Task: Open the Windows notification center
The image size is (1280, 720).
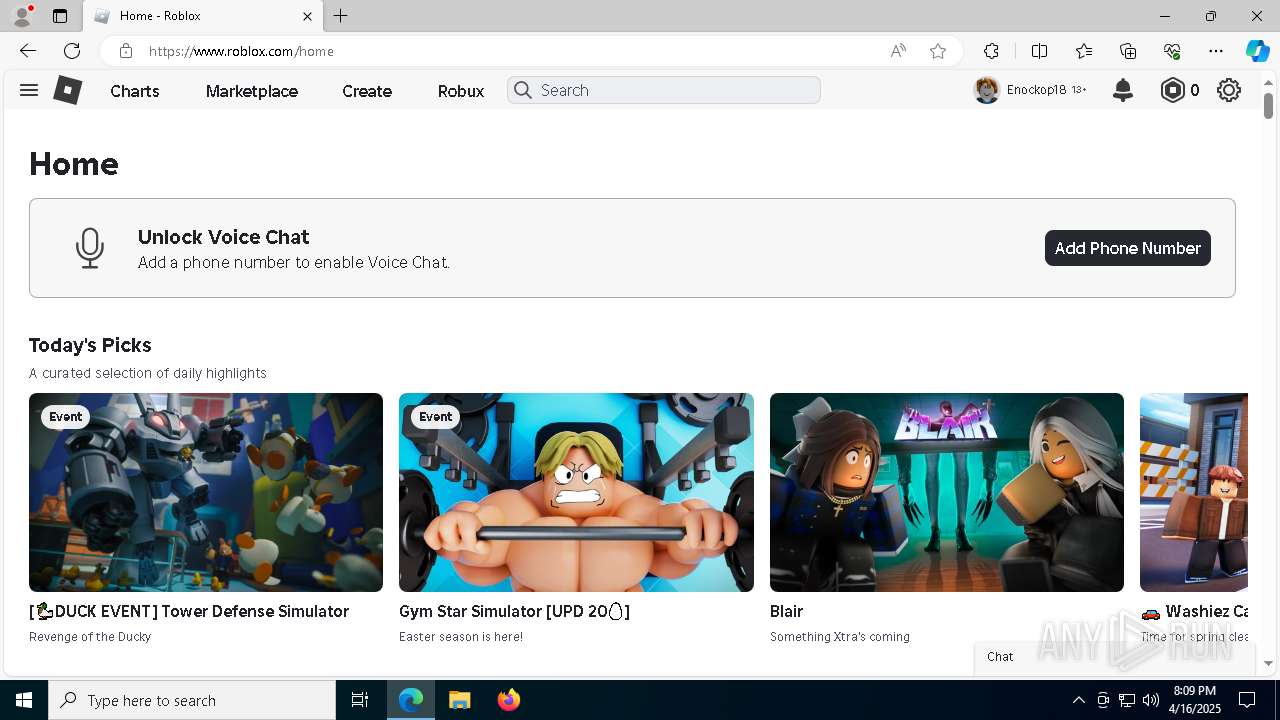Action: coord(1247,700)
